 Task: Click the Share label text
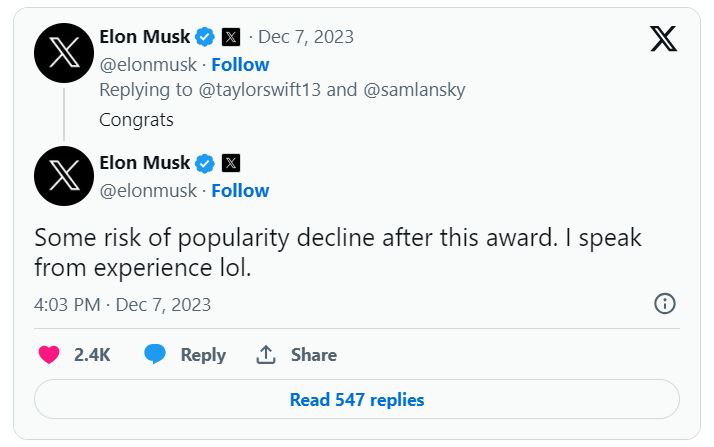tap(314, 355)
